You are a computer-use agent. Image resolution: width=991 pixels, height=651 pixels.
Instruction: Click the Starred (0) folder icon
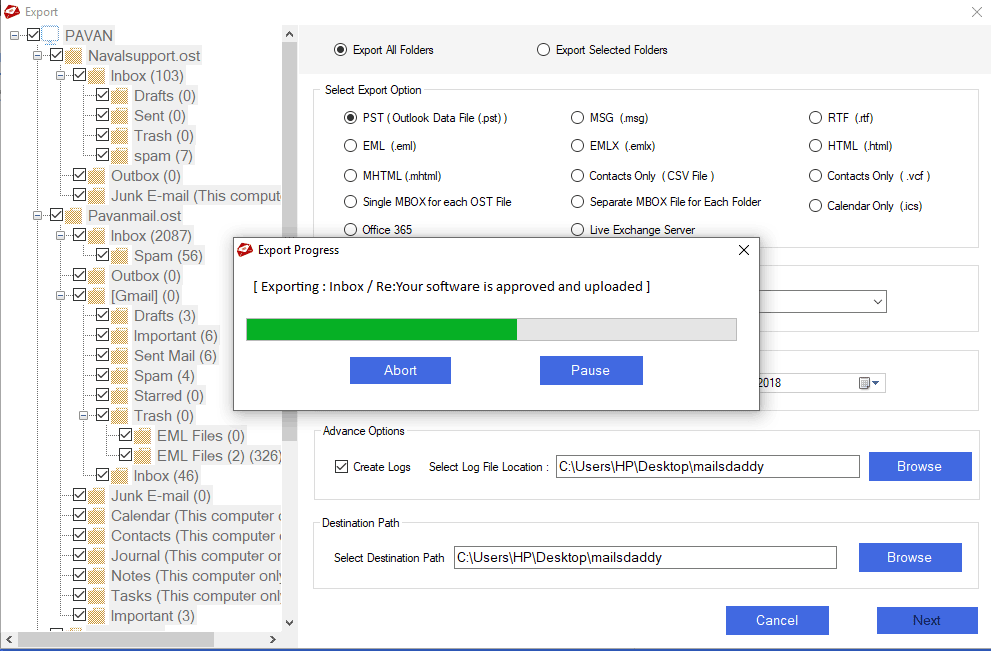pos(120,396)
